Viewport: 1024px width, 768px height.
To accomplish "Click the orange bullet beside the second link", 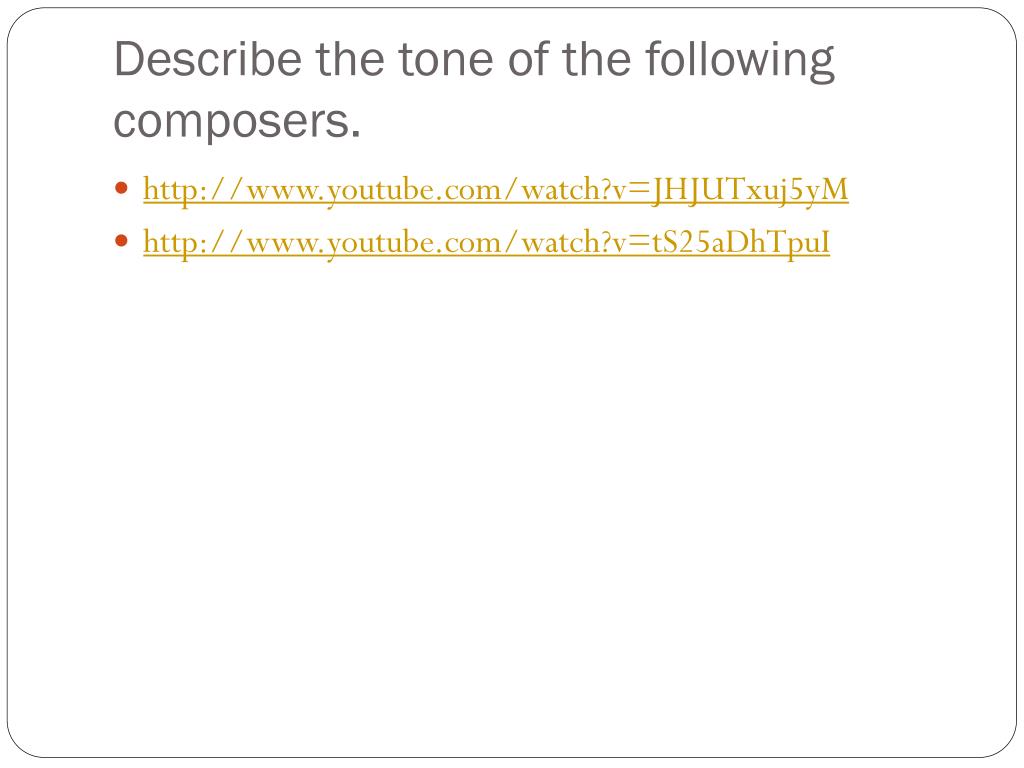I will tap(121, 241).
